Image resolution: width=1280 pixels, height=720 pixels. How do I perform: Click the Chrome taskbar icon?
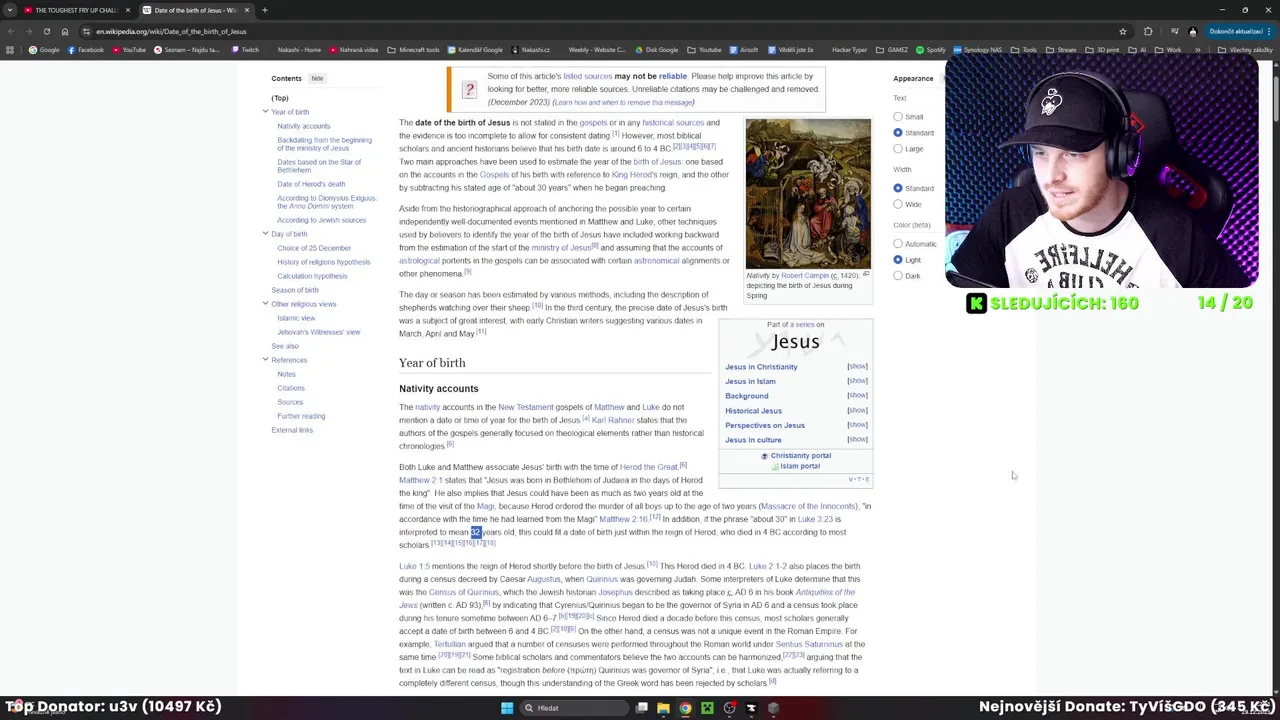pyautogui.click(x=685, y=708)
